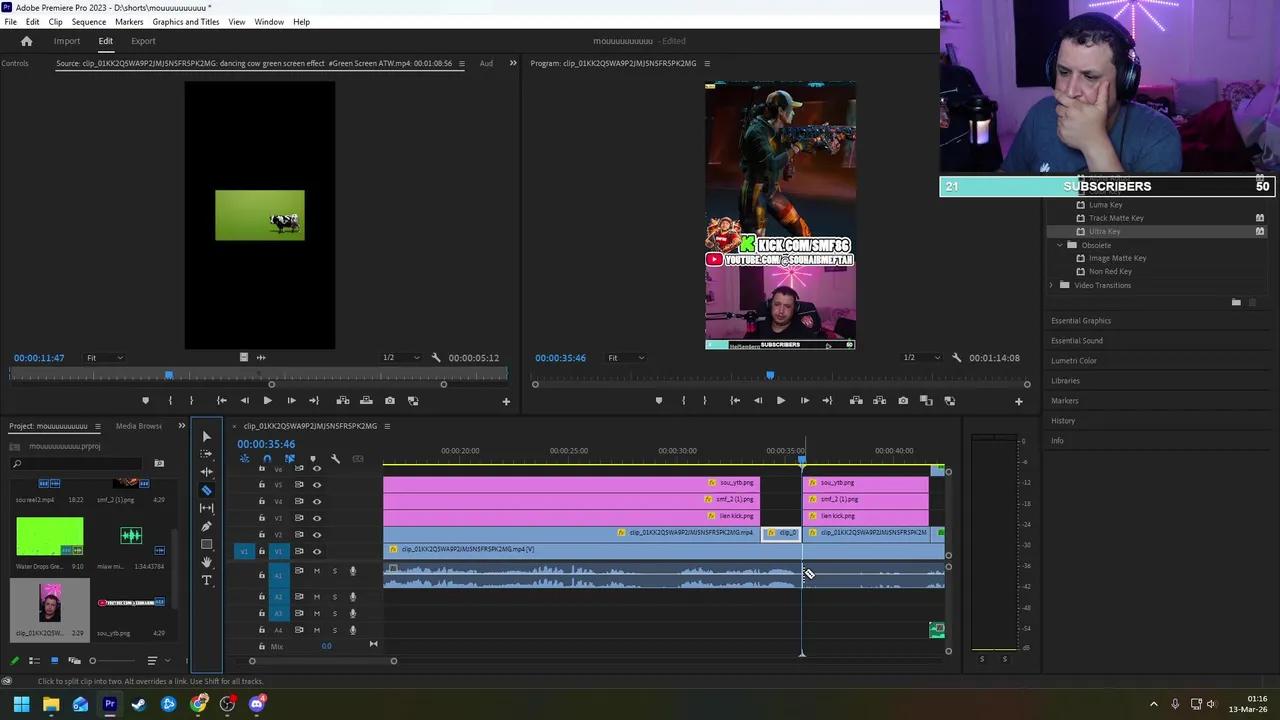Open Program monitor Fit zoom dropdown

(x=626, y=357)
